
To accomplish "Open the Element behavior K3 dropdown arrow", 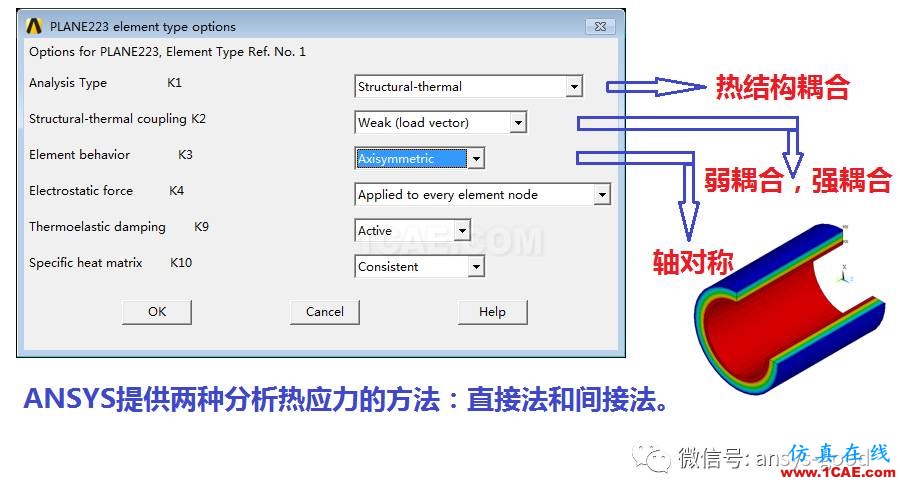I will (476, 159).
